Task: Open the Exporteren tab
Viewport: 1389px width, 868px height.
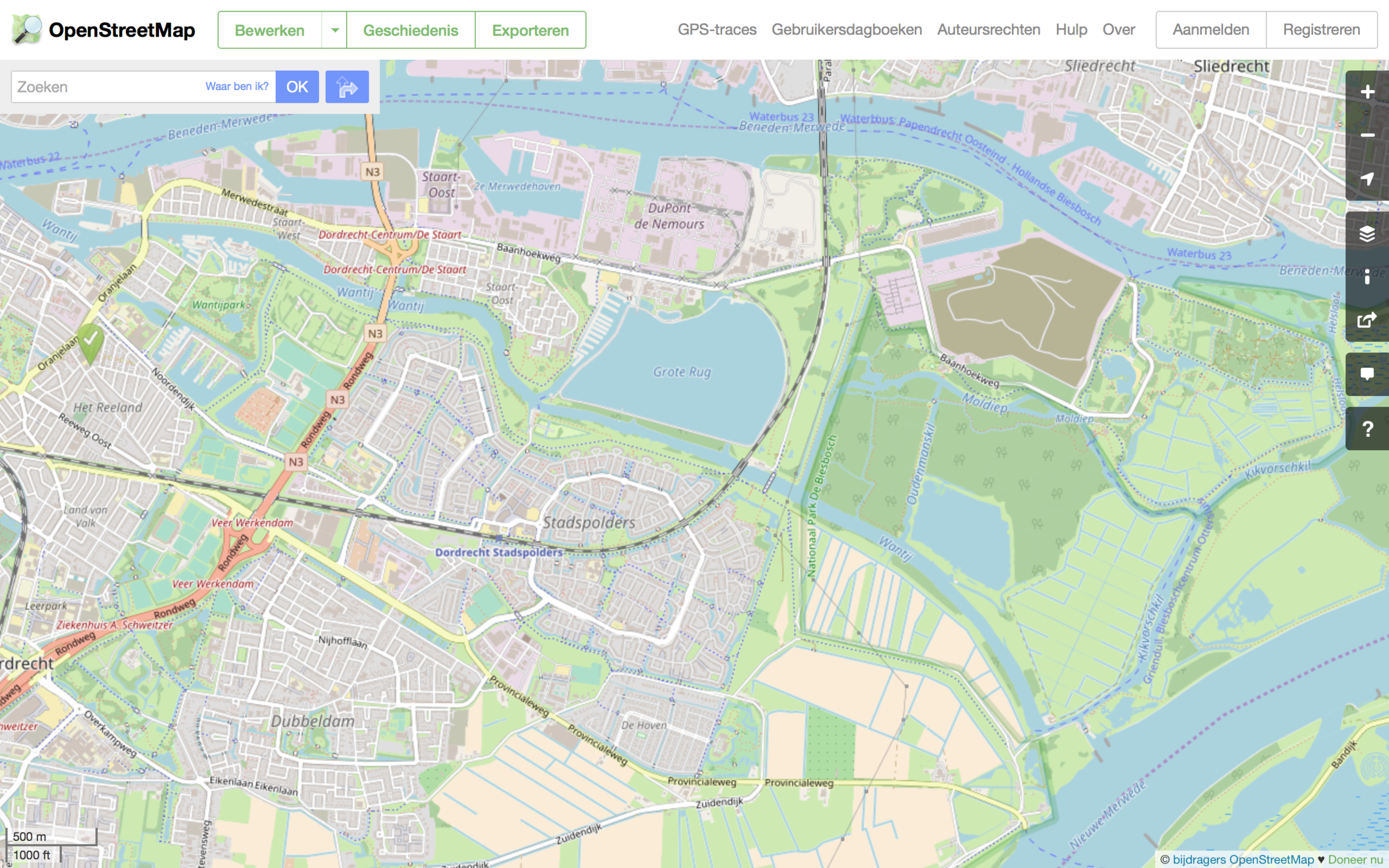Action: [x=530, y=30]
